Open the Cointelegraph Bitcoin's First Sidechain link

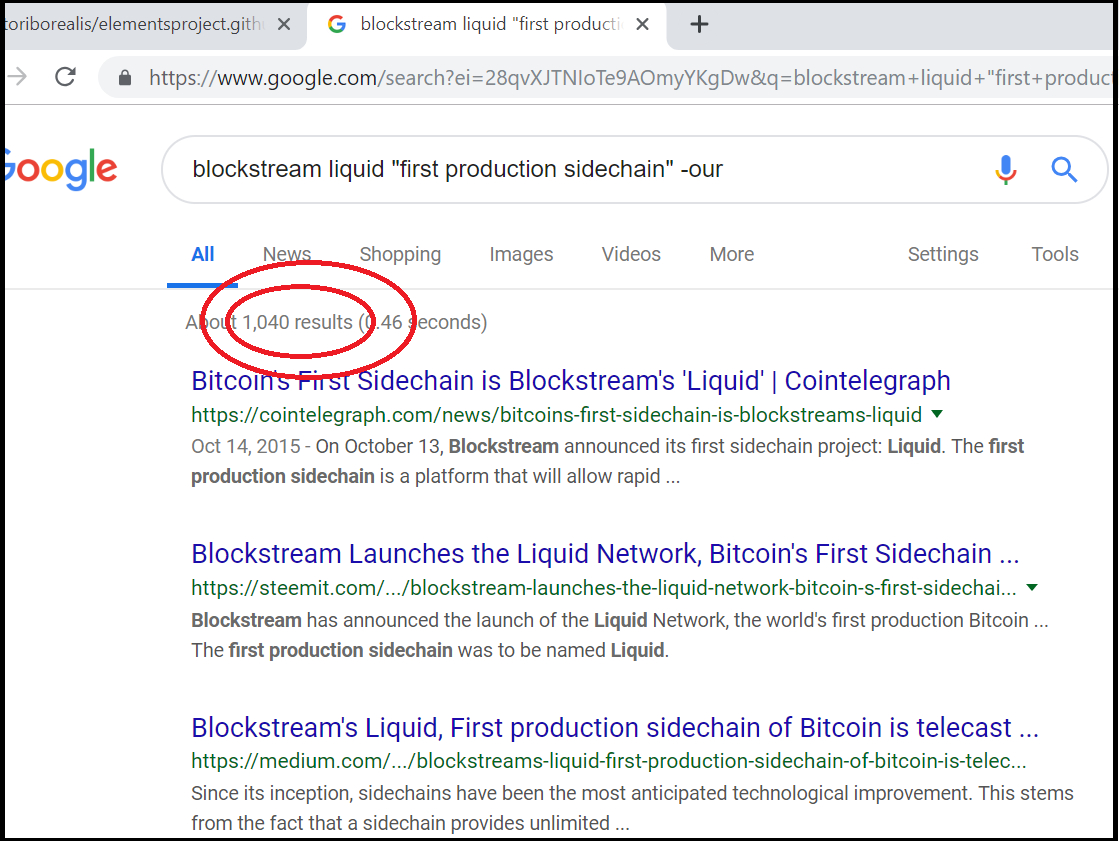[x=570, y=381]
